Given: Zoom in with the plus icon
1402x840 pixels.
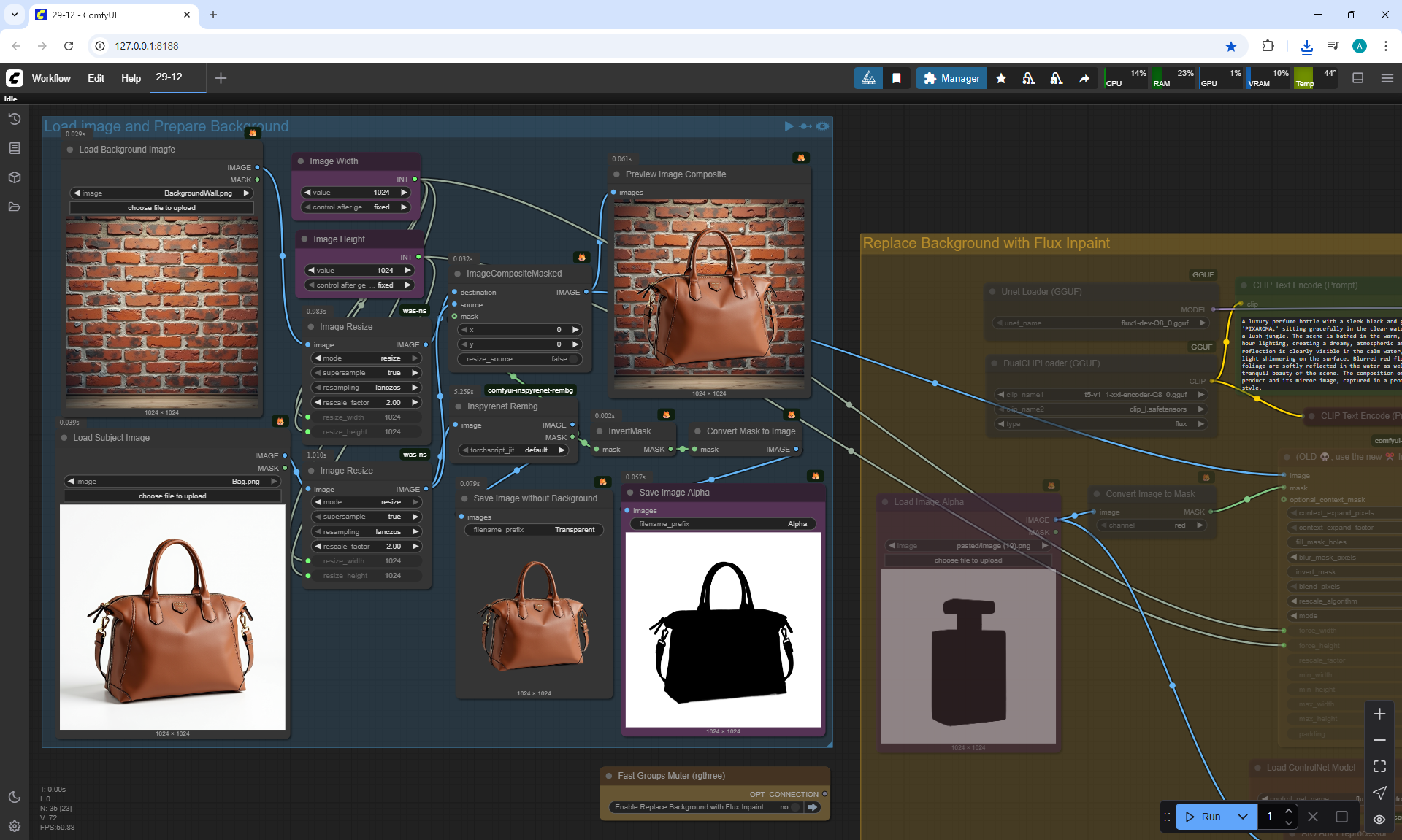Looking at the screenshot, I should [x=1379, y=714].
